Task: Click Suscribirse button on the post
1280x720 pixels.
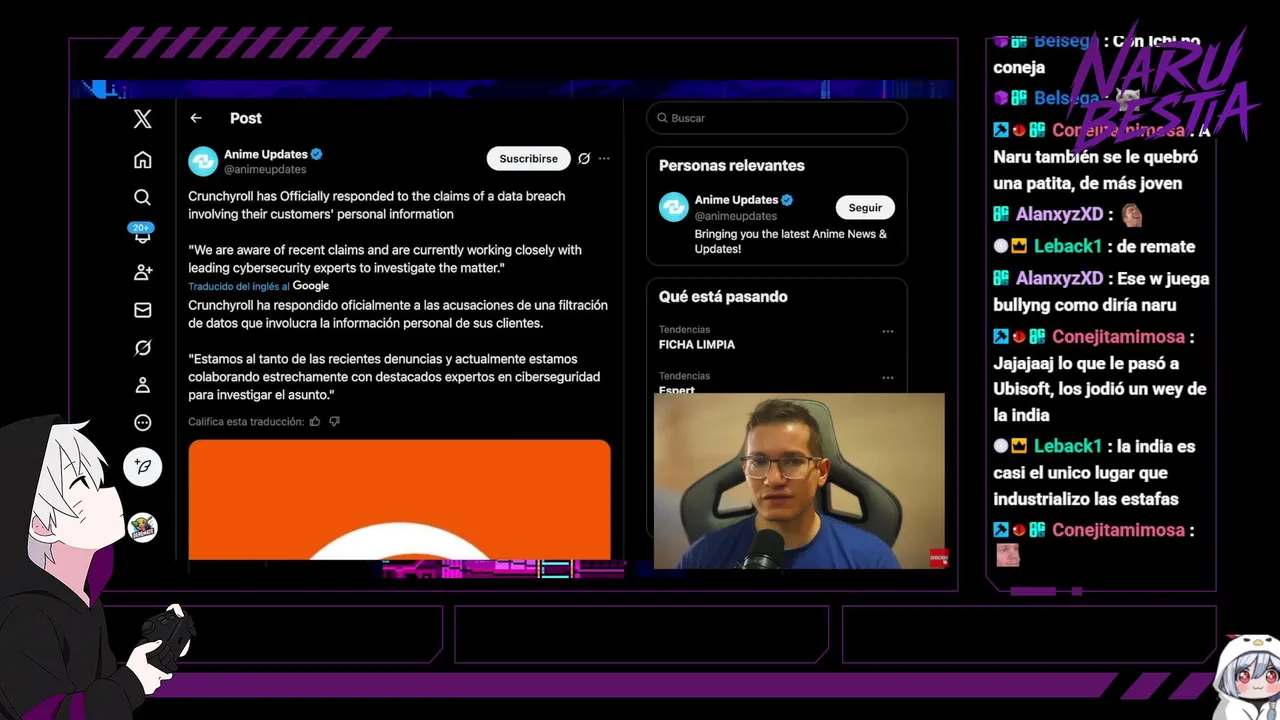Action: coord(528,158)
